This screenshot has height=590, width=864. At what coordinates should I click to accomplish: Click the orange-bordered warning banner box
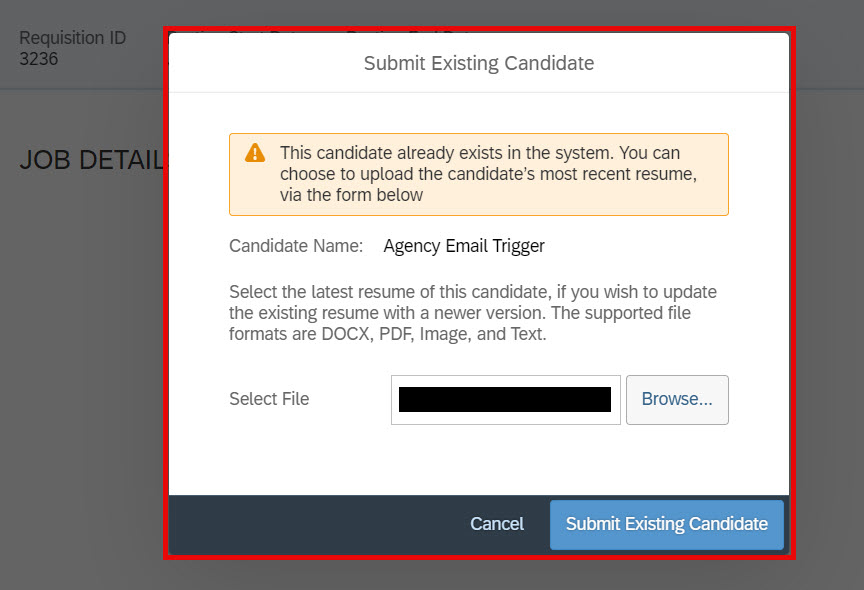pos(479,174)
